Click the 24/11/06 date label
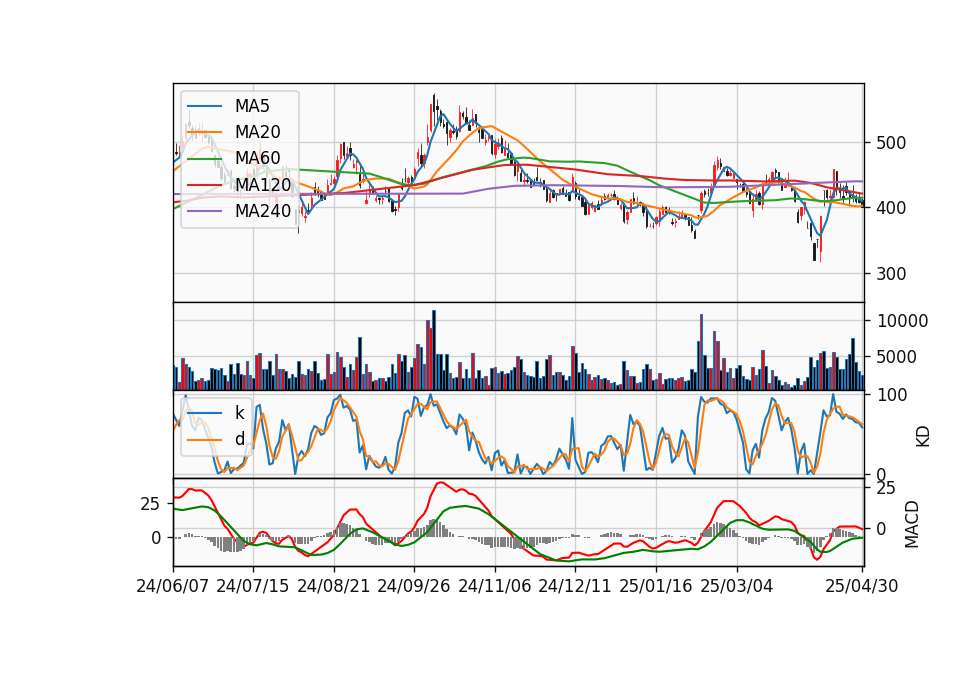The height and width of the screenshot is (690, 960). (x=495, y=587)
